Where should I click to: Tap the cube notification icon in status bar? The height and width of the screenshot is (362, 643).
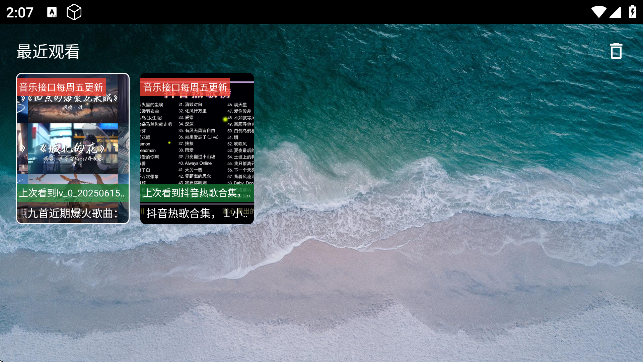point(74,12)
